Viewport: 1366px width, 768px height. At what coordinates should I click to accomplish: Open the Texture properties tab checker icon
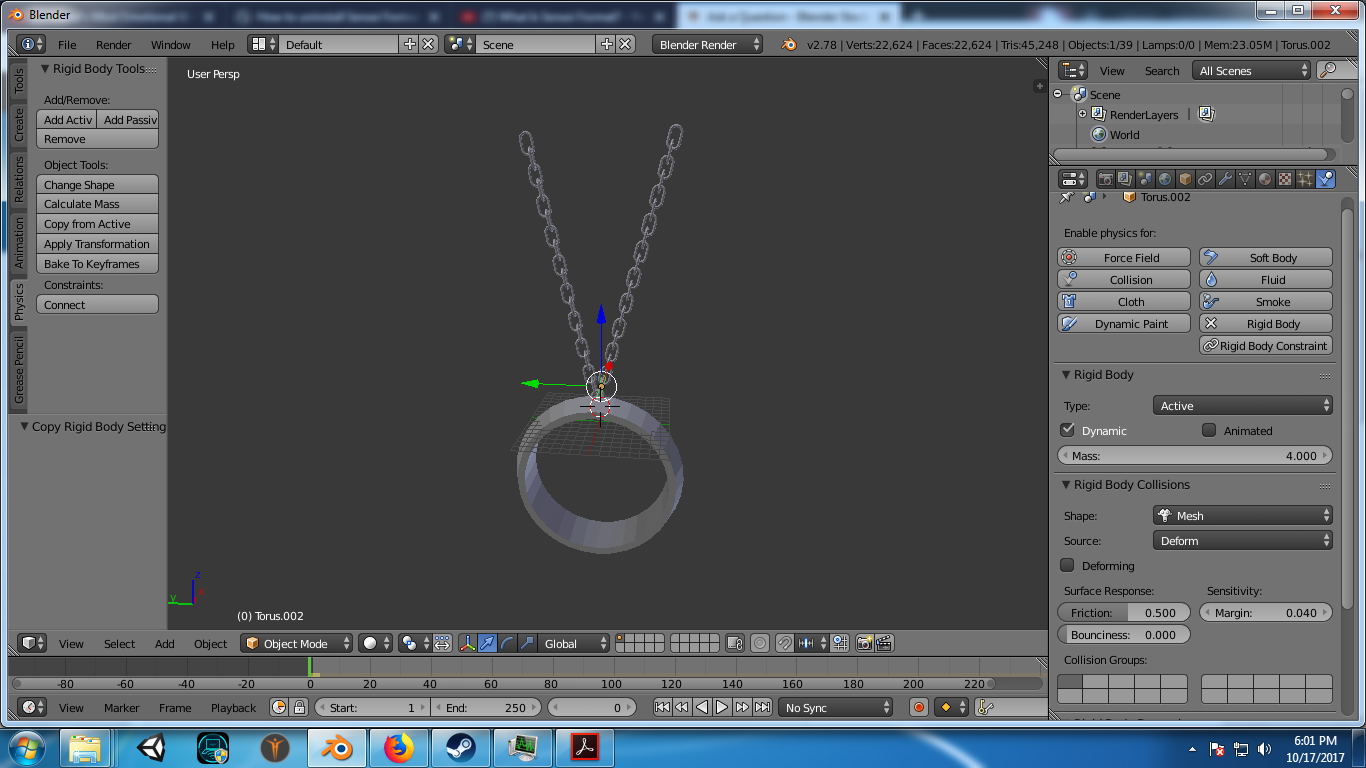1285,179
